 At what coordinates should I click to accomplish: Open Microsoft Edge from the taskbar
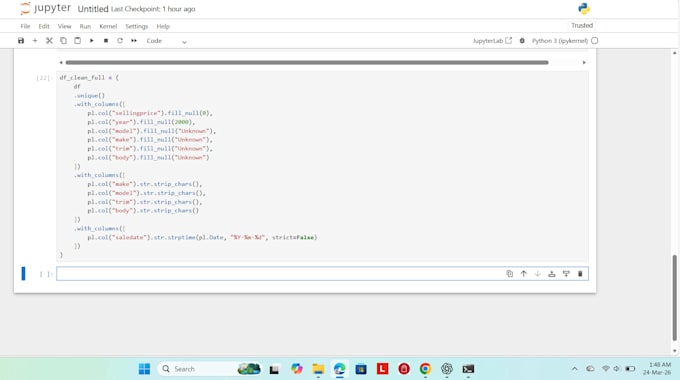pyautogui.click(x=340, y=369)
